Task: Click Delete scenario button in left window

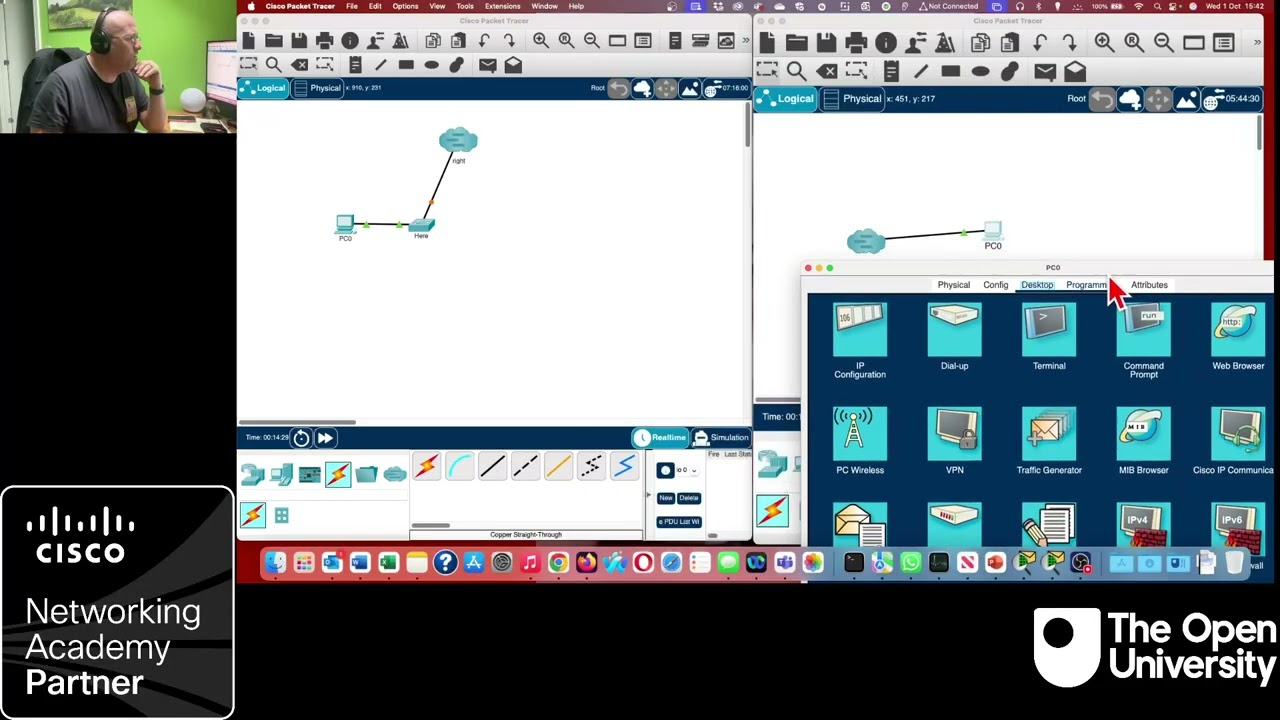Action: (689, 498)
